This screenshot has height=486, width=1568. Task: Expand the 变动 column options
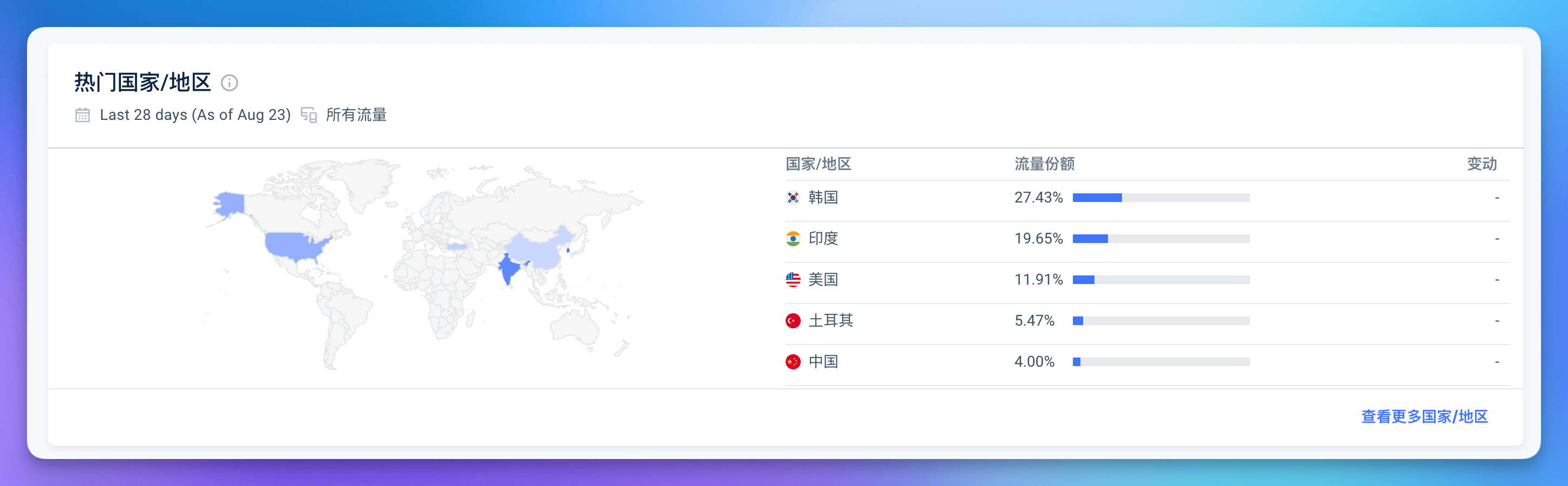click(1482, 164)
